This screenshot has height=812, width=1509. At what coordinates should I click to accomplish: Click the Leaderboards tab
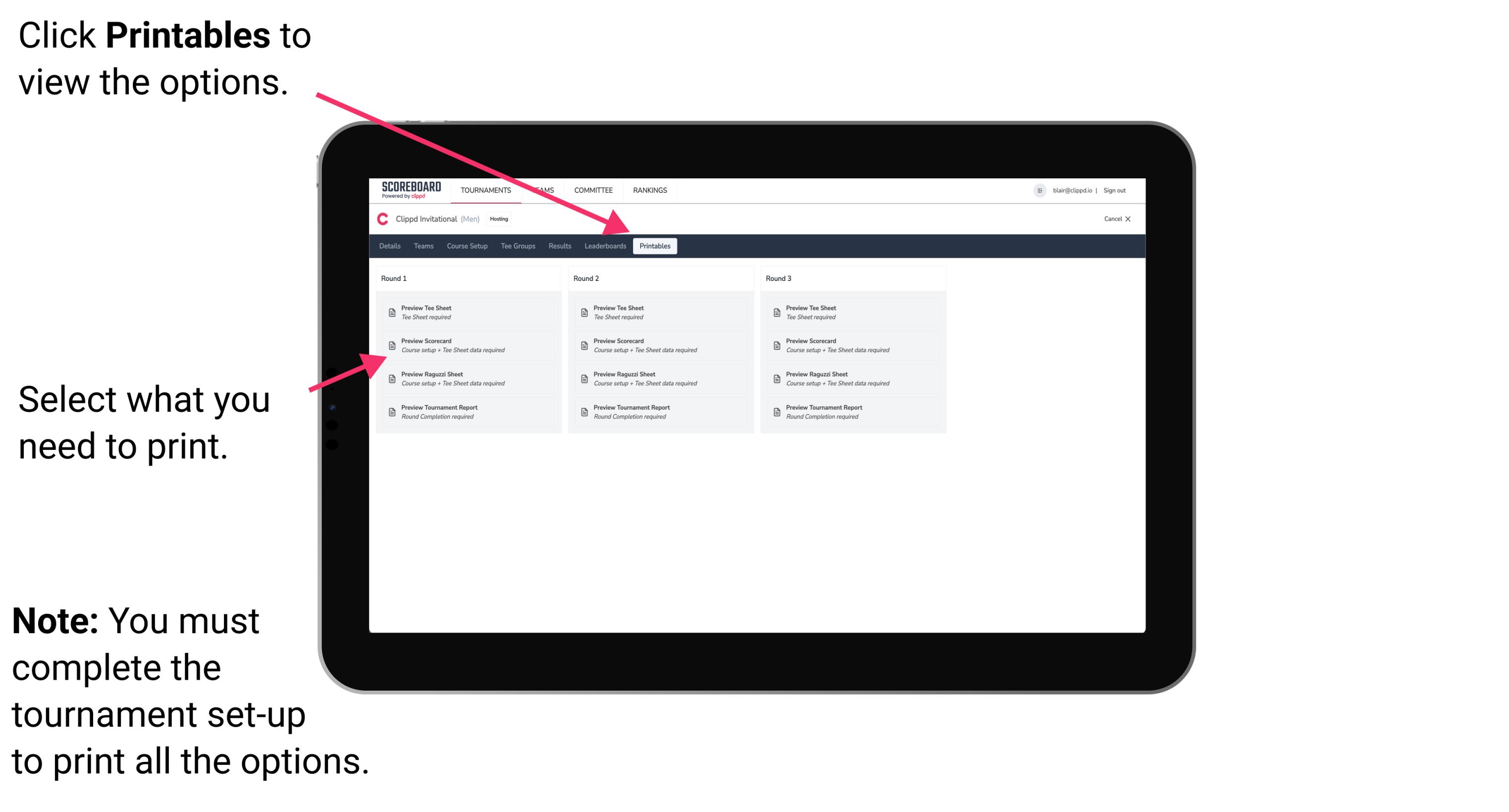pos(605,246)
